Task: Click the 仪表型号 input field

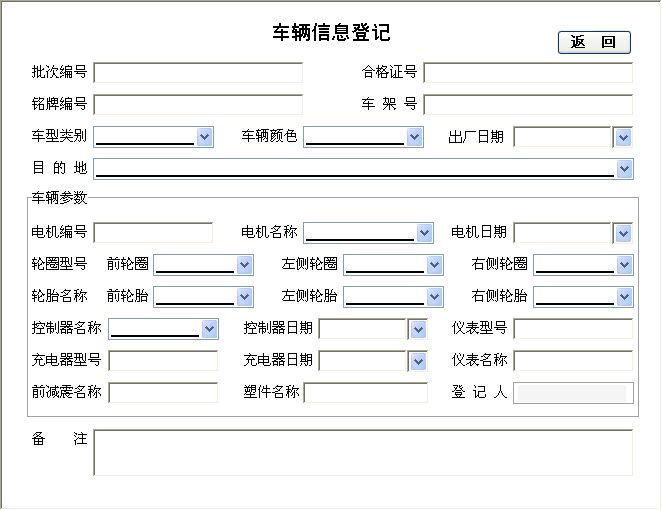Action: 573,329
